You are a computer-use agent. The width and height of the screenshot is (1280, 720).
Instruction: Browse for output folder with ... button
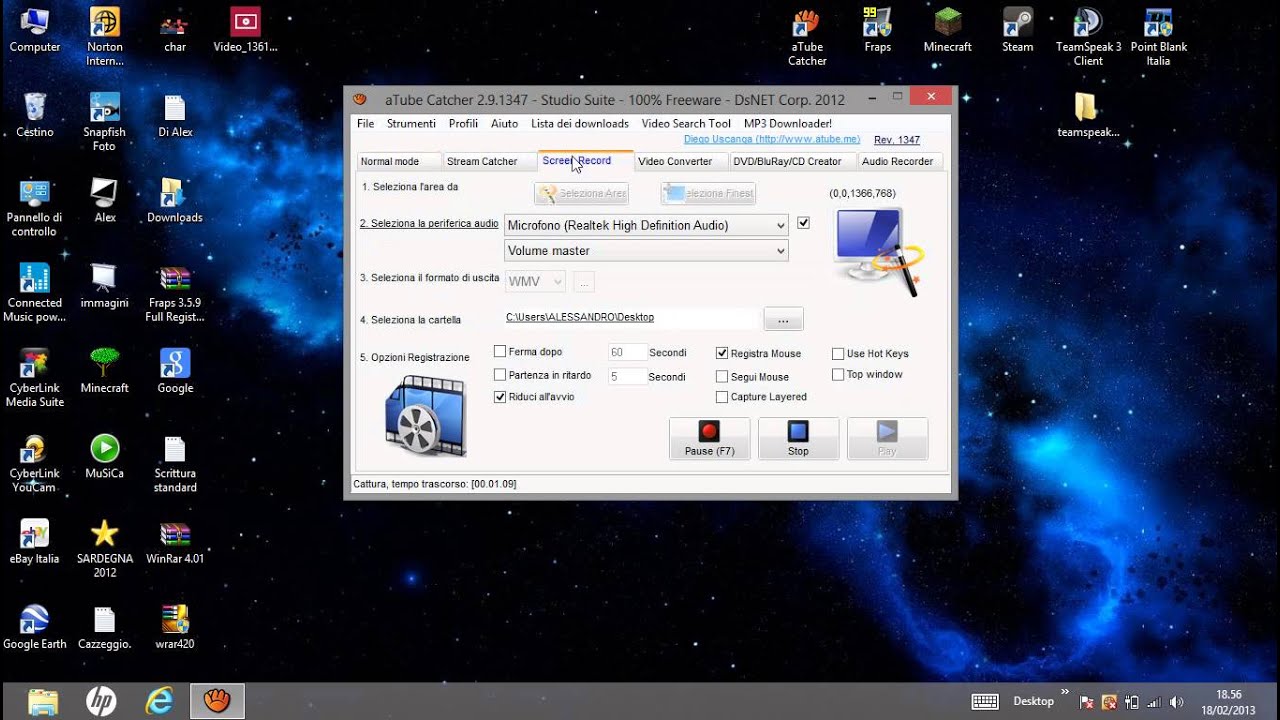[783, 319]
